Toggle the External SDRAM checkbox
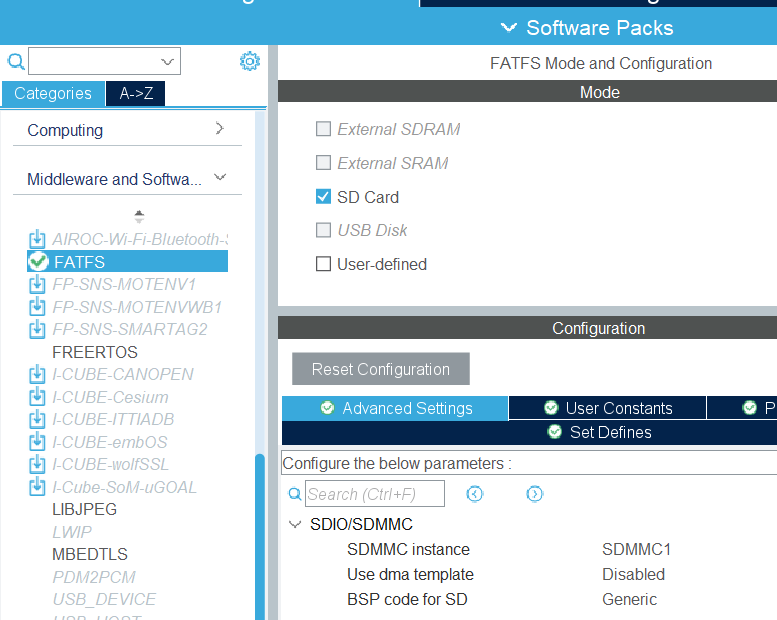 (x=323, y=129)
